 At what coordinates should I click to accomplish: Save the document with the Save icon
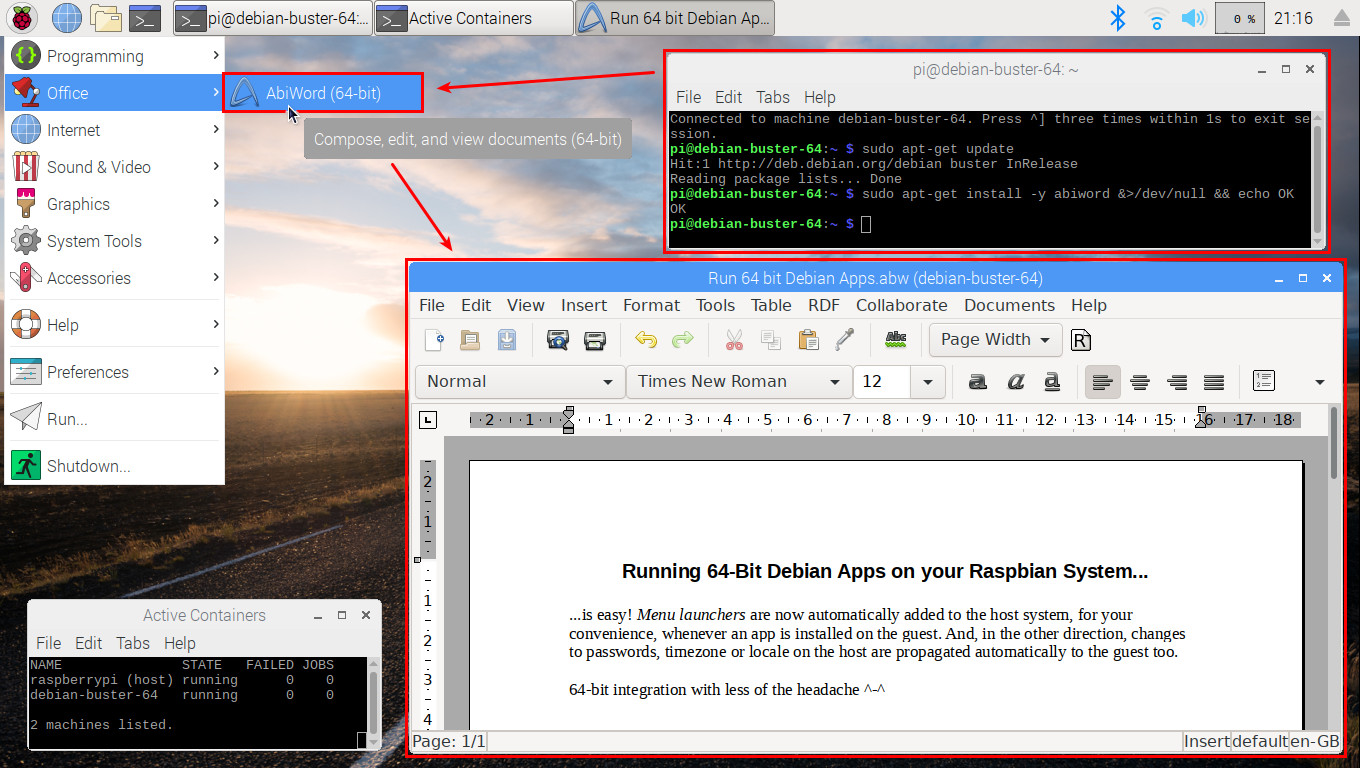(507, 340)
